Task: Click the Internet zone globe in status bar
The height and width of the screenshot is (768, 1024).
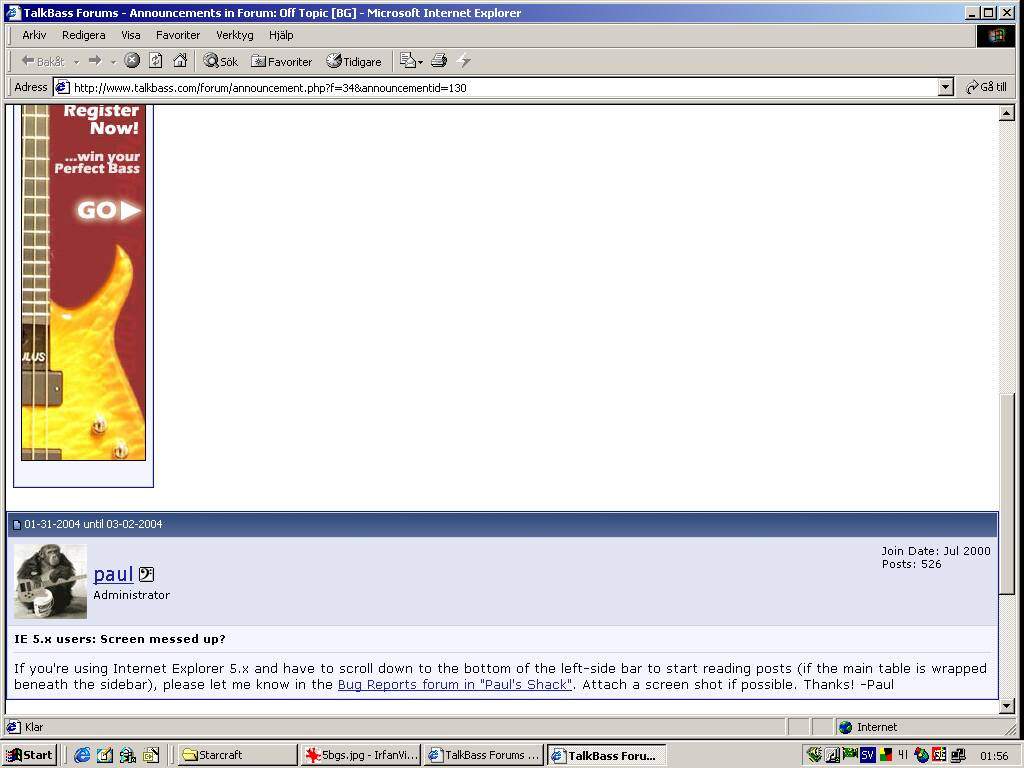Action: [x=845, y=727]
